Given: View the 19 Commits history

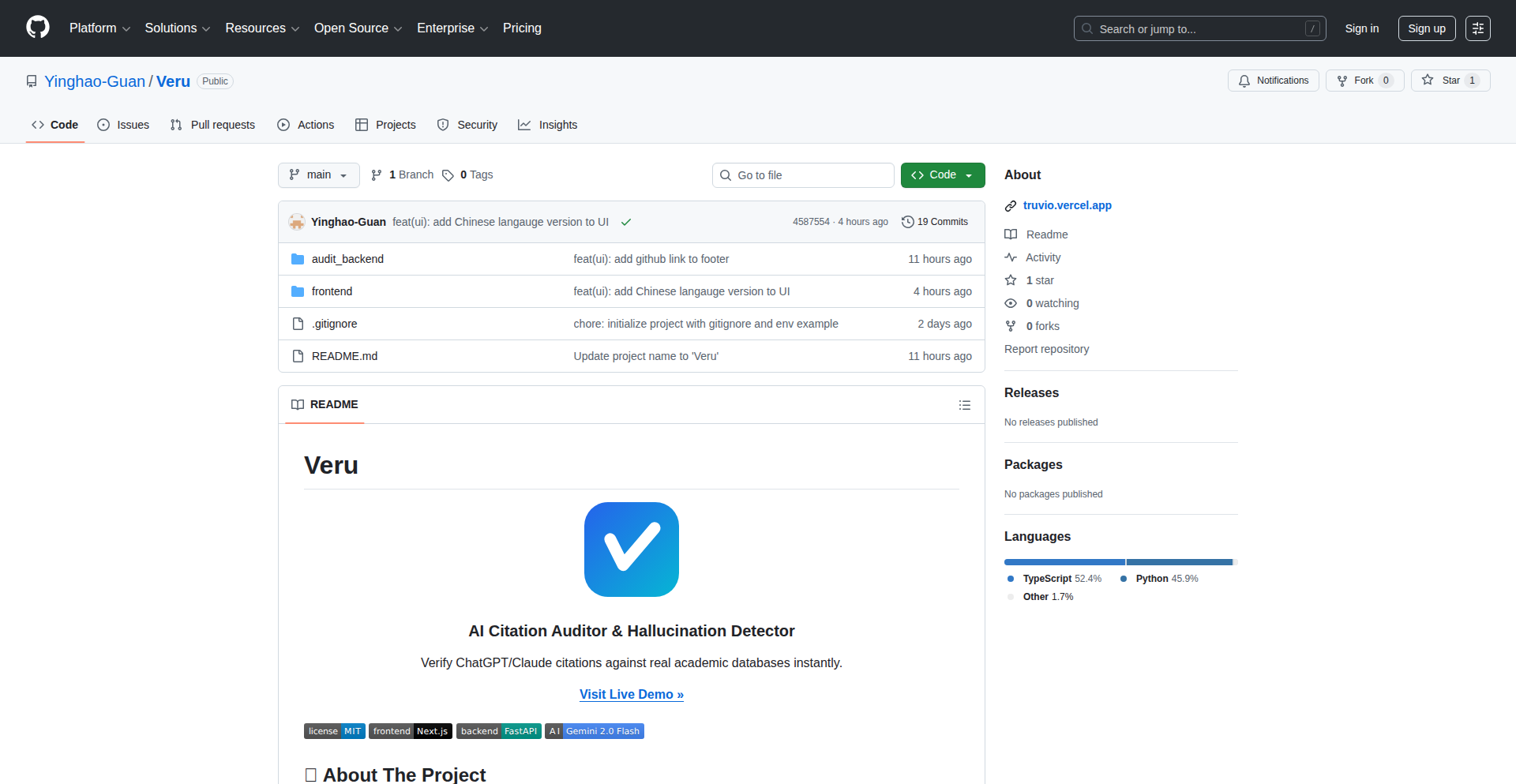Looking at the screenshot, I should (935, 222).
